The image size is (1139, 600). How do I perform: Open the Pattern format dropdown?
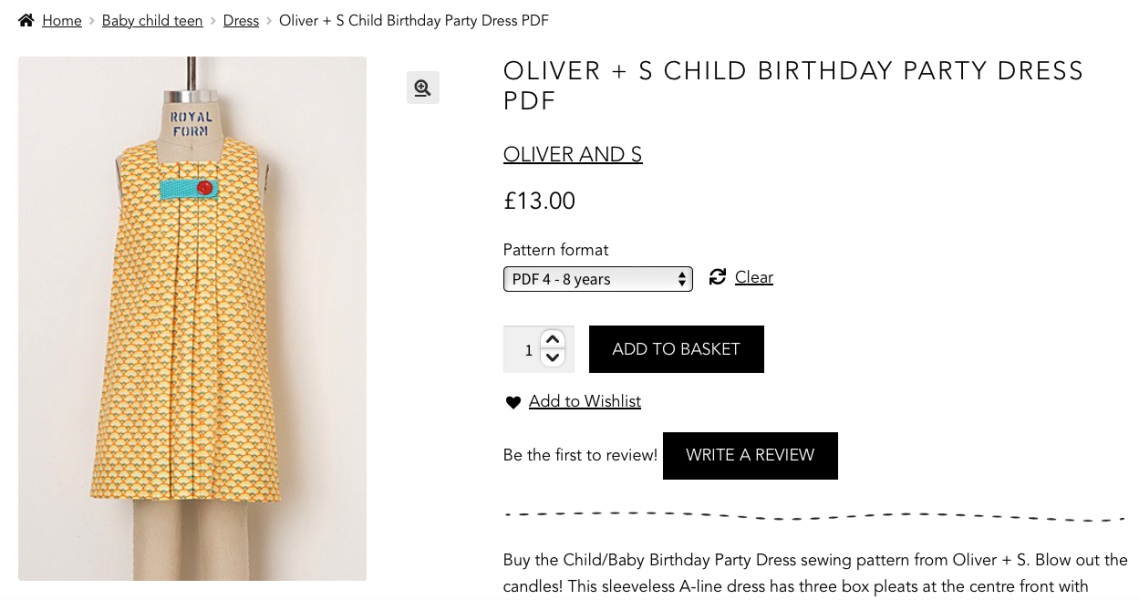click(597, 279)
